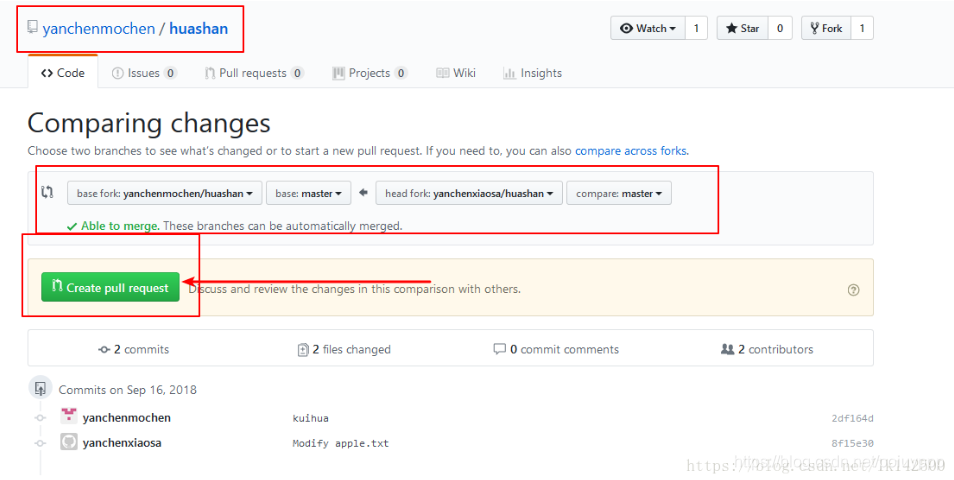Switch to the Projects tab

pyautogui.click(x=369, y=73)
